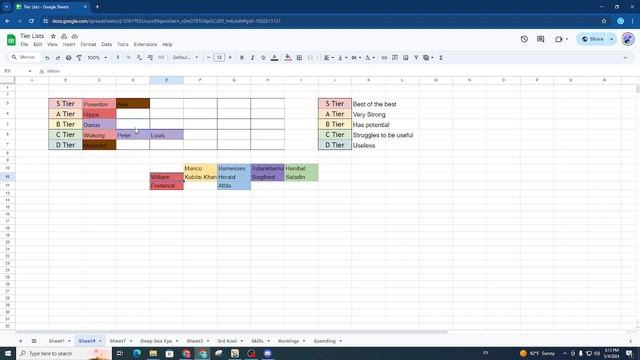Open the All Sheets list icon
Image resolution: width=640 pixels, height=360 pixels.
(x=34, y=341)
